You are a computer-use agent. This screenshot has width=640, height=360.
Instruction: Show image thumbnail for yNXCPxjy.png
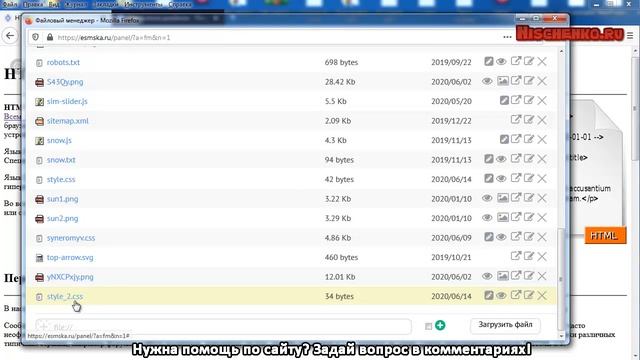click(x=503, y=276)
